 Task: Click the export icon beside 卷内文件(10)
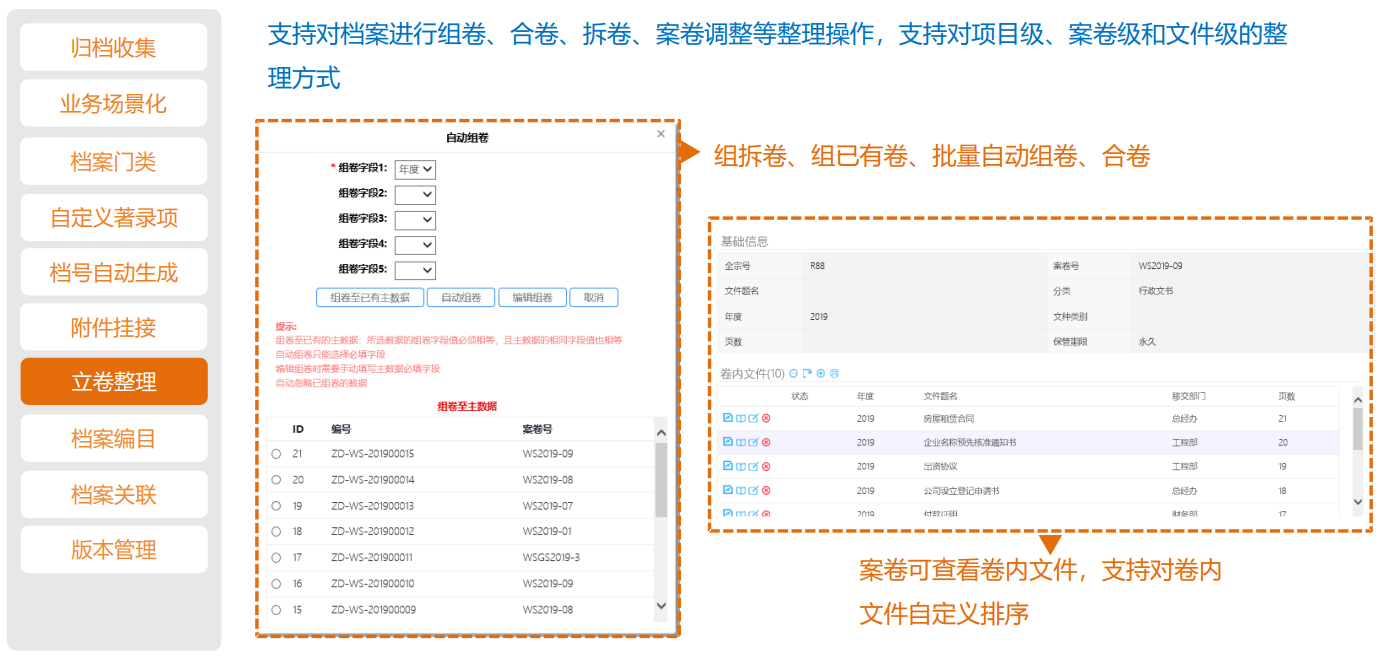point(807,374)
